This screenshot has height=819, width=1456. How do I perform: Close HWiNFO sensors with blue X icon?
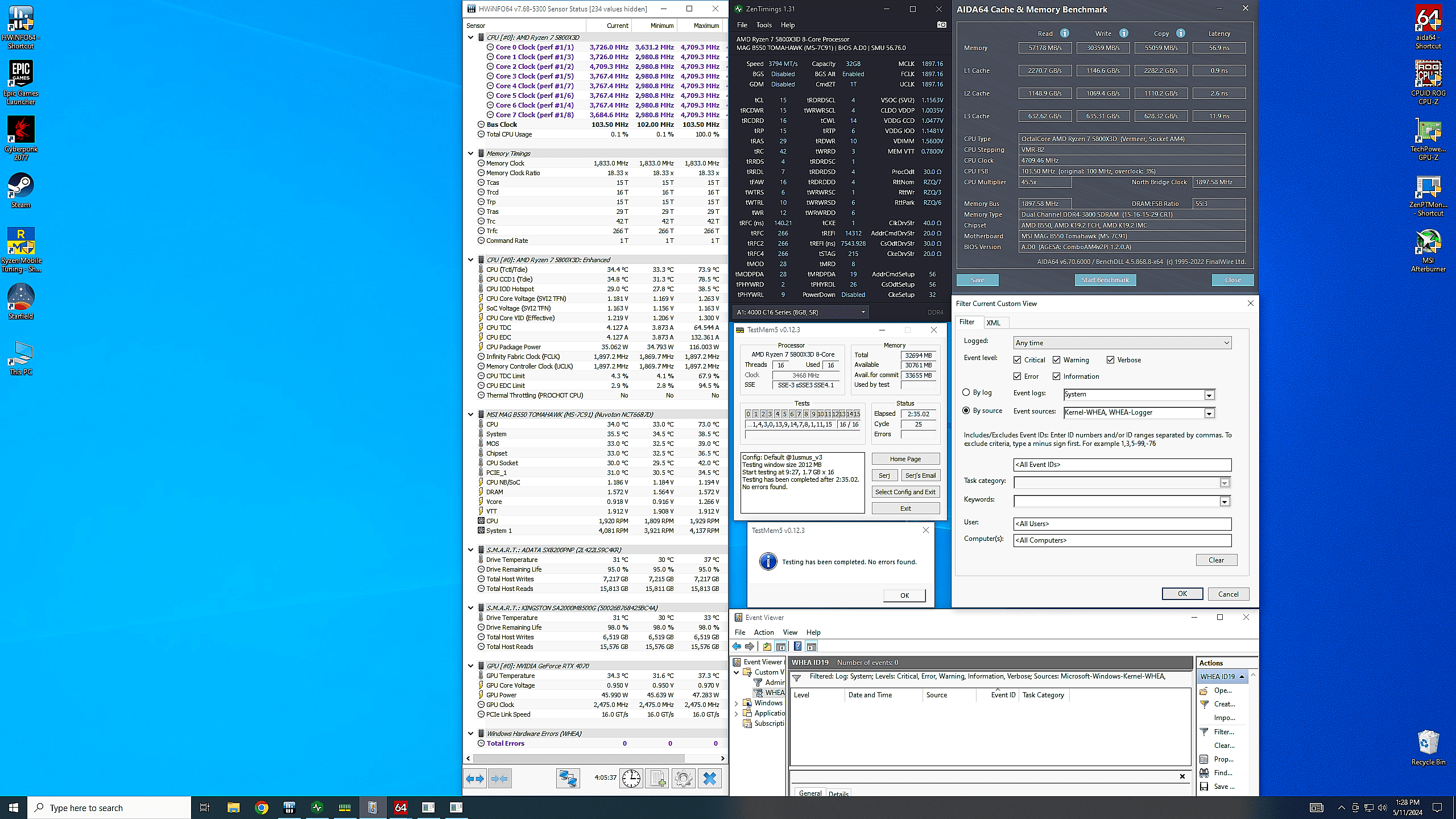pyautogui.click(x=710, y=779)
